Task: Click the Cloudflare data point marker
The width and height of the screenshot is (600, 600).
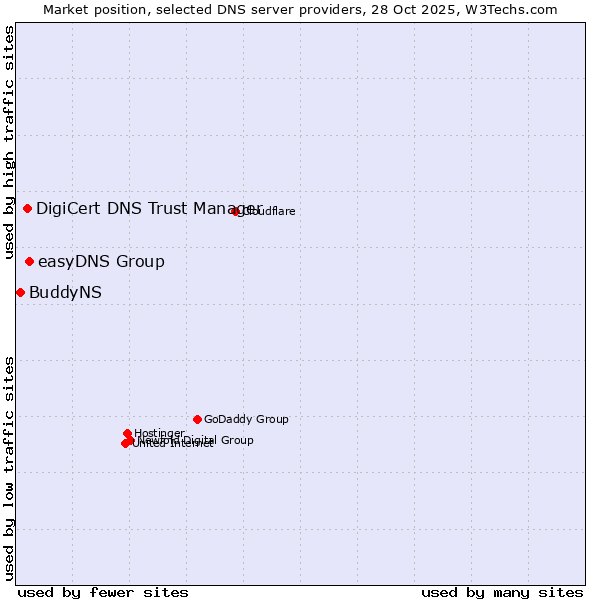Action: (x=236, y=211)
